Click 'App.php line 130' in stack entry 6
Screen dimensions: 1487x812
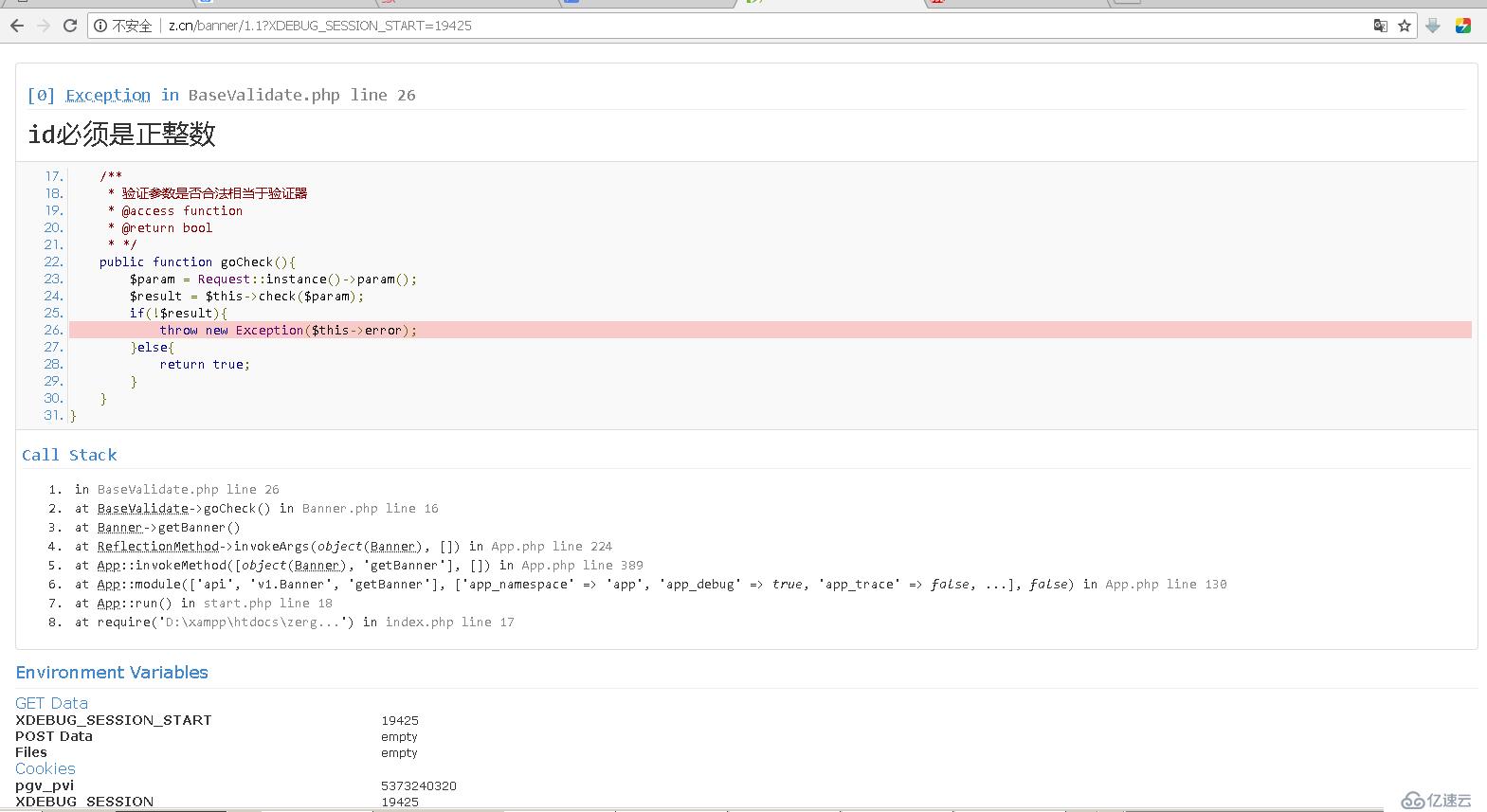[1166, 585]
